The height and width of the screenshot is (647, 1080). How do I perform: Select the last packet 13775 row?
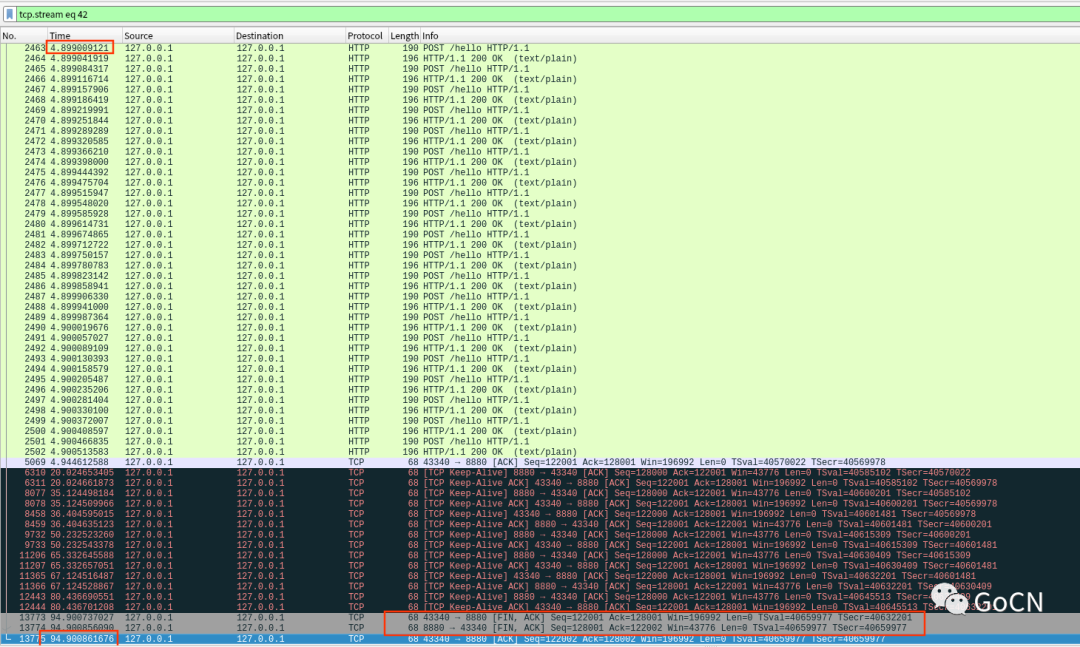[x=500, y=638]
